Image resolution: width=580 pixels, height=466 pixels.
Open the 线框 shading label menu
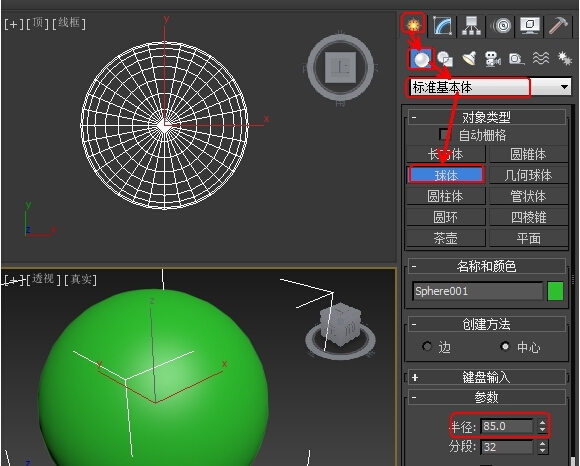coord(68,23)
